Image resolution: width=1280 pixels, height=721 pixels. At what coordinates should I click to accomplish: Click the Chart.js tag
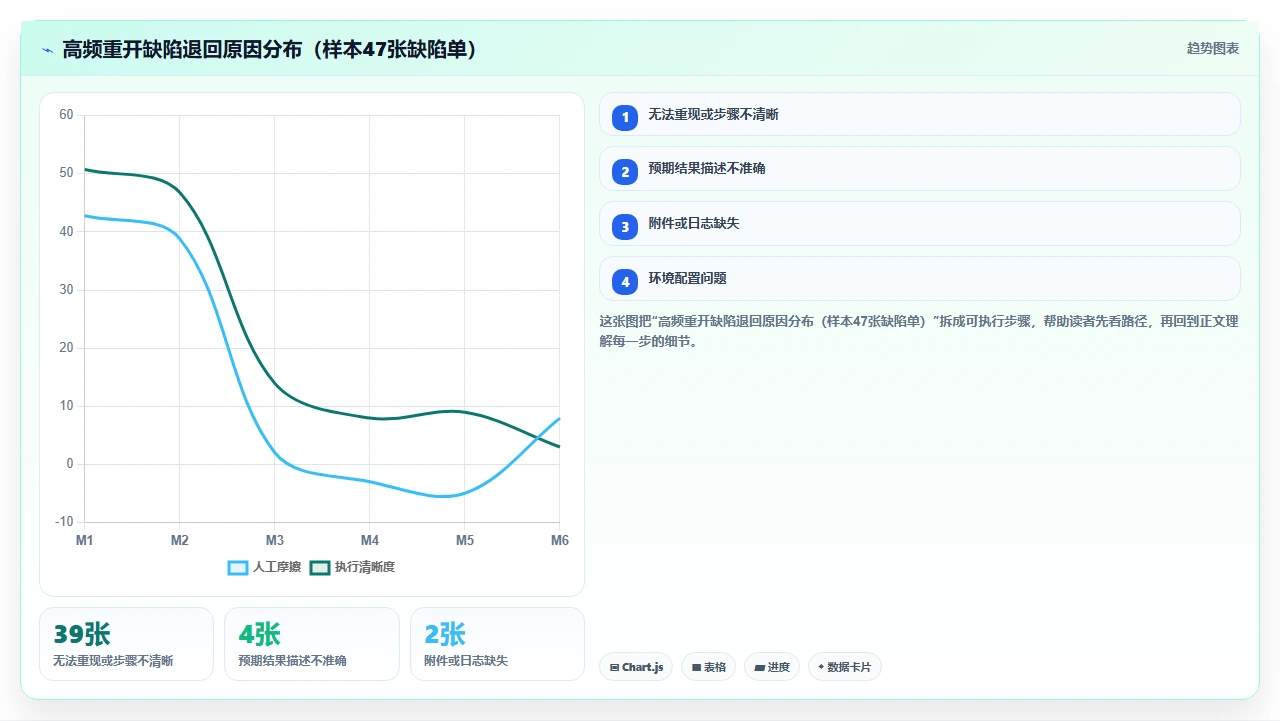(x=636, y=667)
